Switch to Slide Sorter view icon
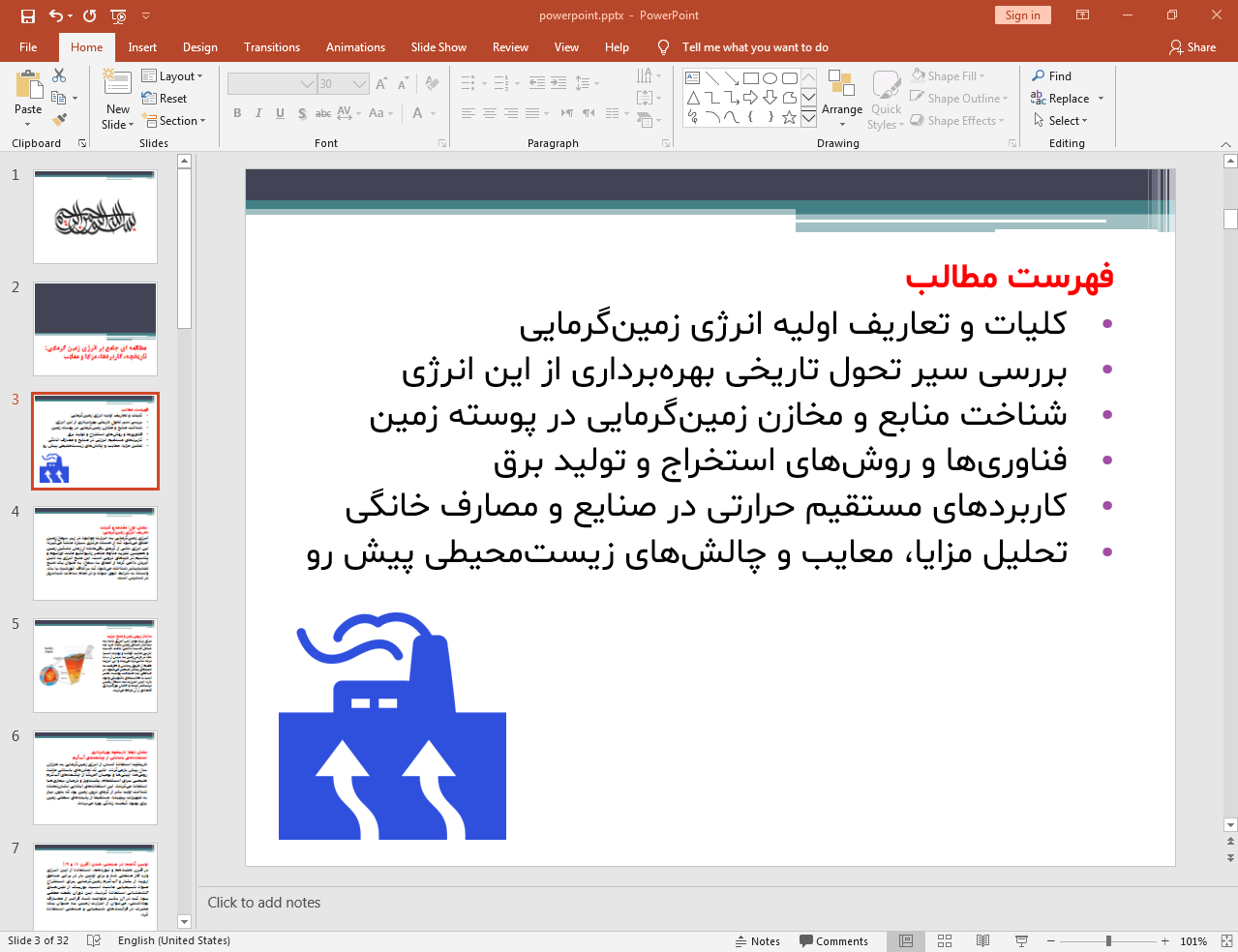 click(x=945, y=940)
